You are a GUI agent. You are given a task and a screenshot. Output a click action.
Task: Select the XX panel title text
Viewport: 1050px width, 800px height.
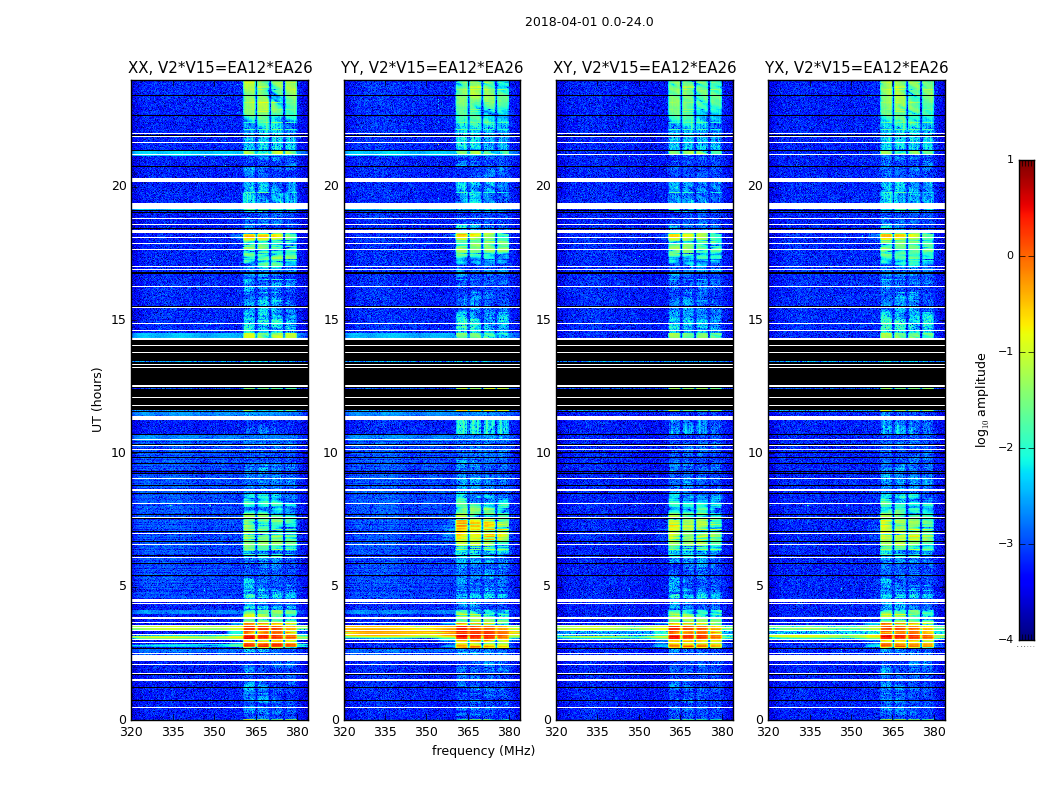coord(220,68)
